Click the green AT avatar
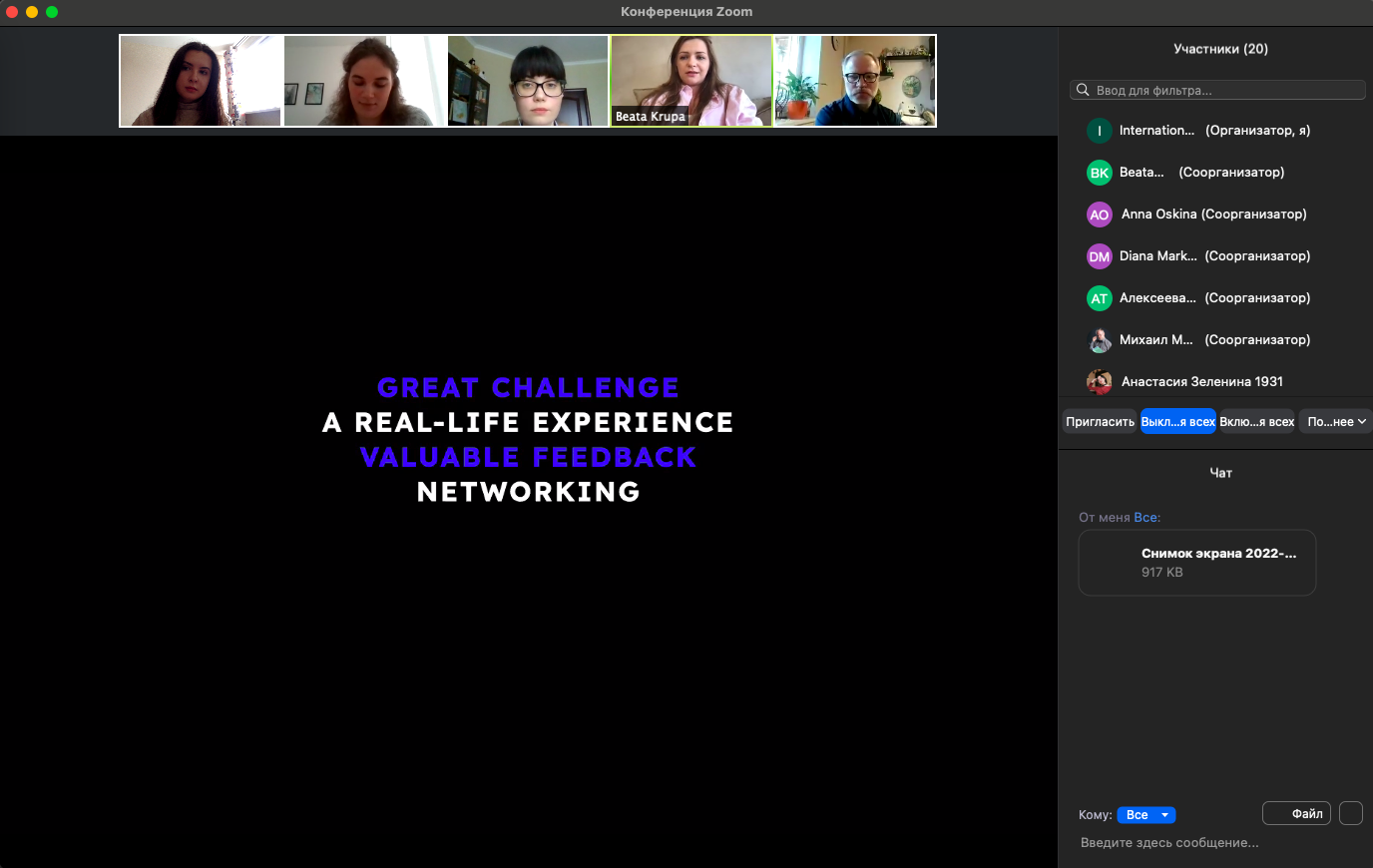 point(1099,298)
